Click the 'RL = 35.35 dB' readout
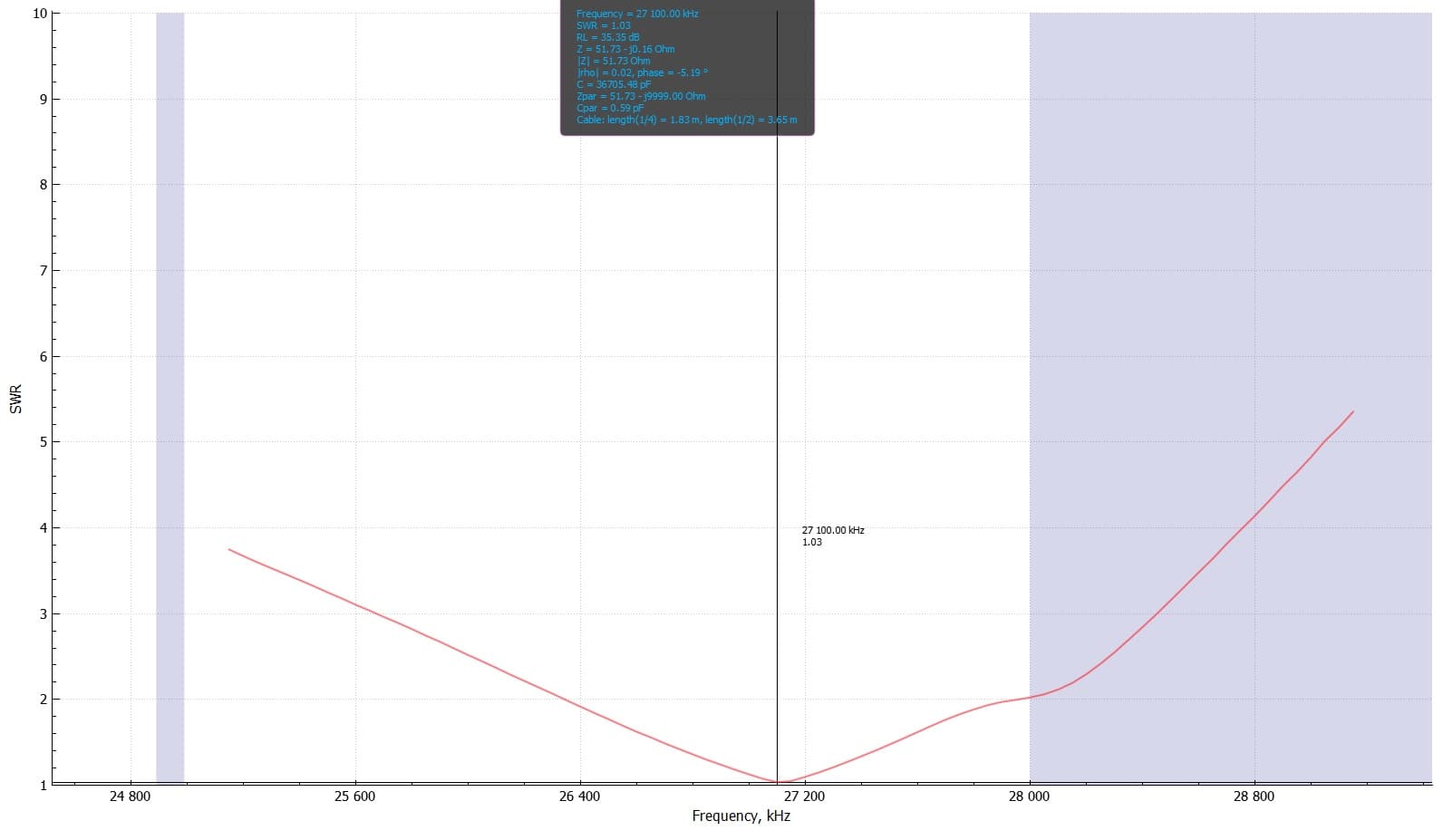The image size is (1443, 840). [x=608, y=37]
